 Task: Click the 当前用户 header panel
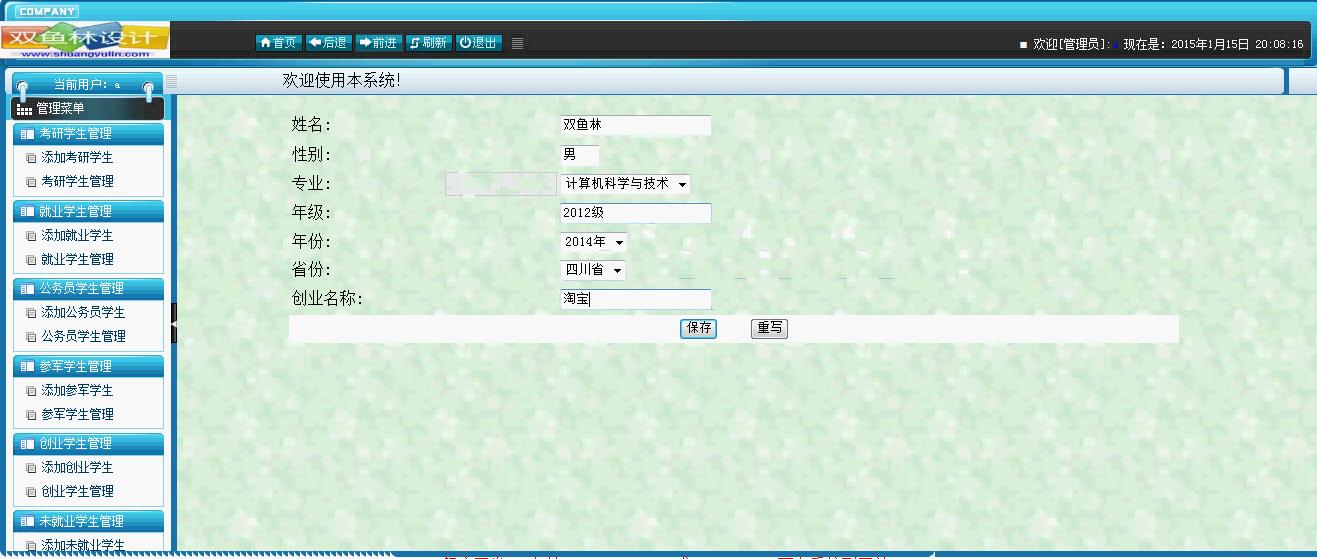[x=85, y=85]
